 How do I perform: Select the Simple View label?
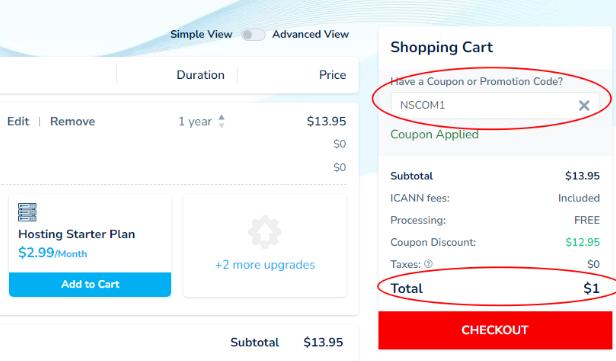point(201,35)
